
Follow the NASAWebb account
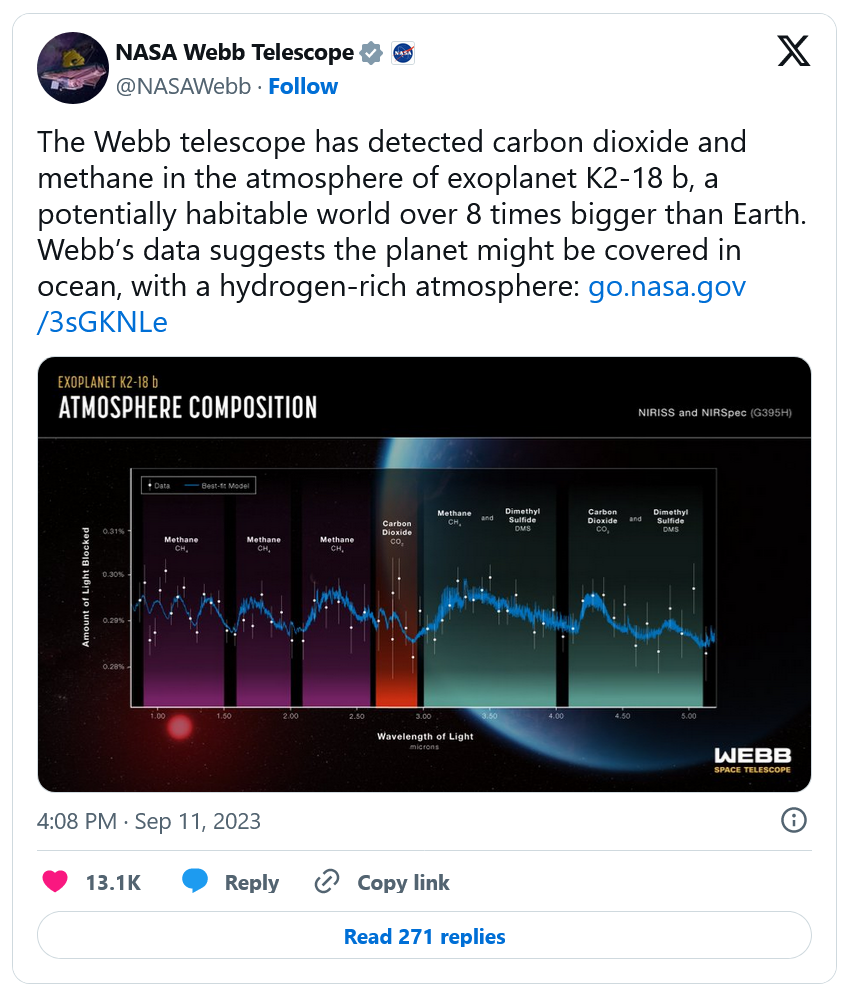[x=303, y=87]
